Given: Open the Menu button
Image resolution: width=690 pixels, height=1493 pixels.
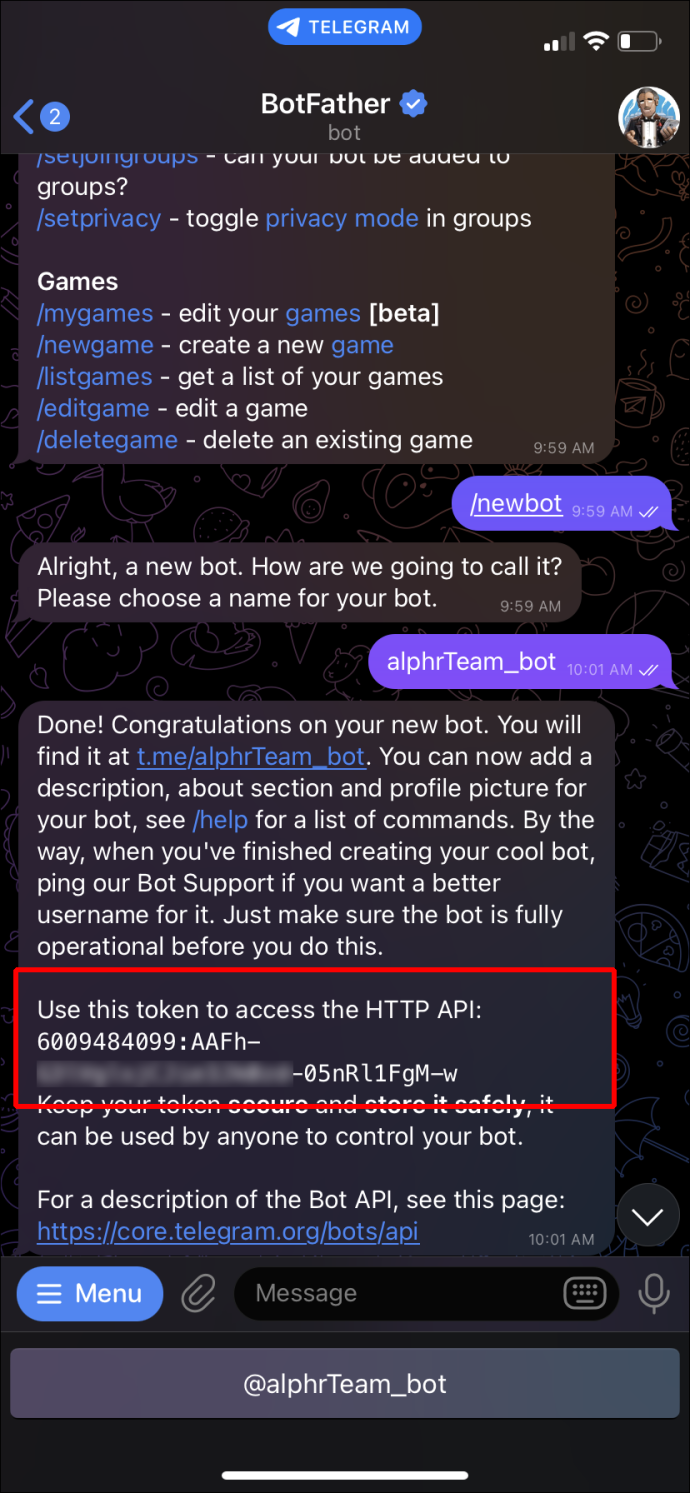Looking at the screenshot, I should click(x=90, y=1293).
